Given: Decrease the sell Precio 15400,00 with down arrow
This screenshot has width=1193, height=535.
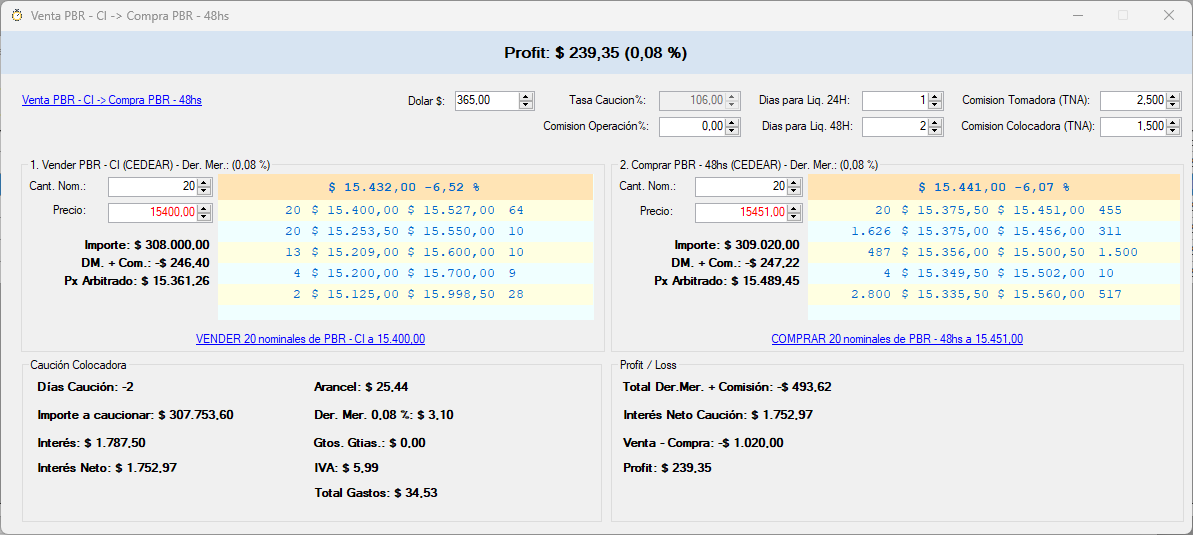Looking at the screenshot, I should (204, 217).
